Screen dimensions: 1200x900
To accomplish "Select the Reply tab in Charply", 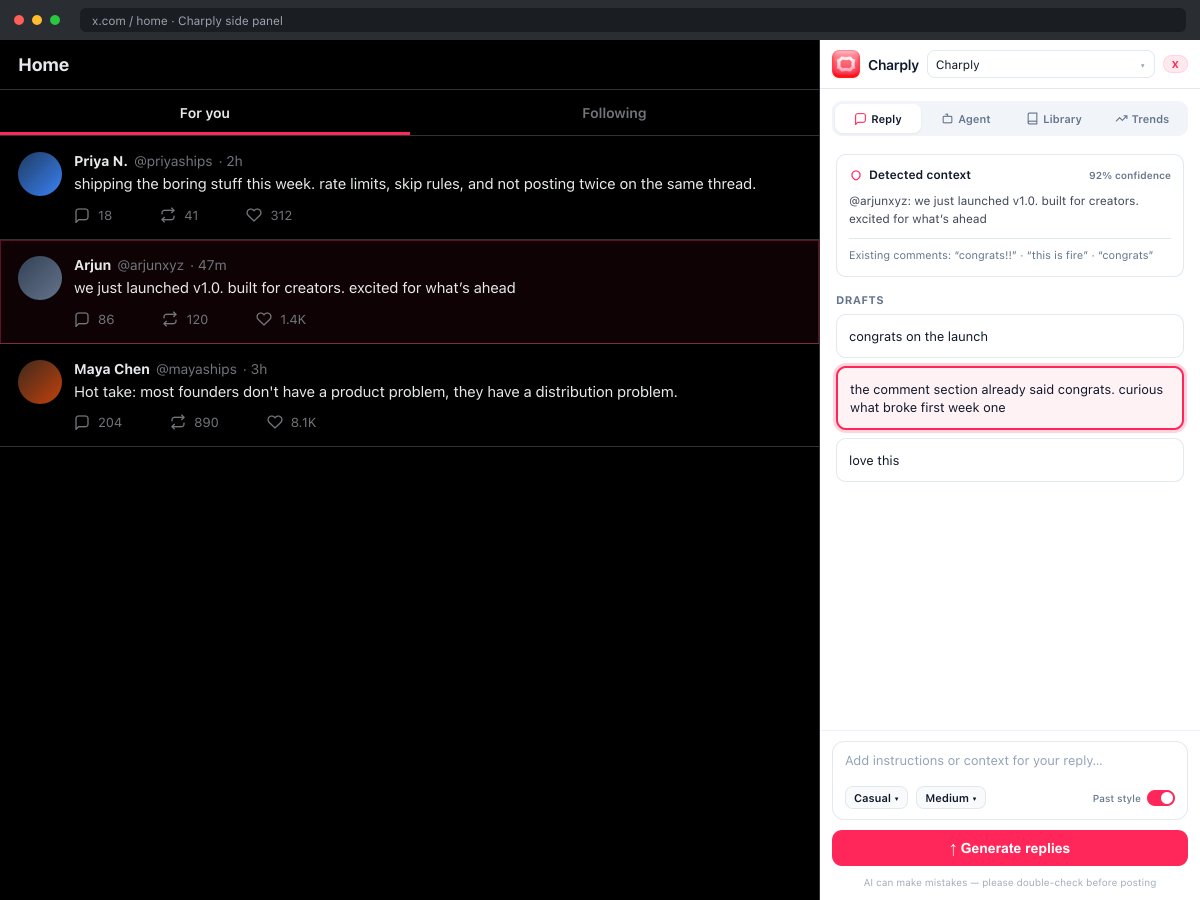I will pos(878,119).
